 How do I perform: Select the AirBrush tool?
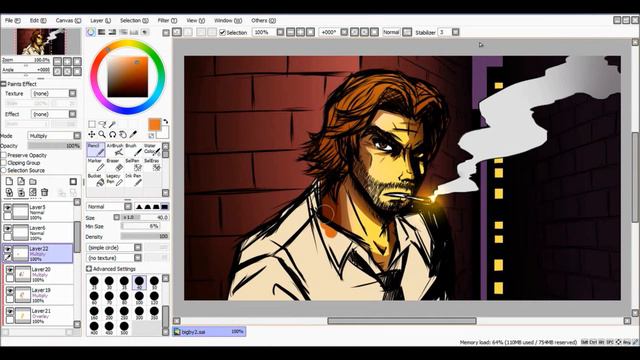tap(115, 150)
